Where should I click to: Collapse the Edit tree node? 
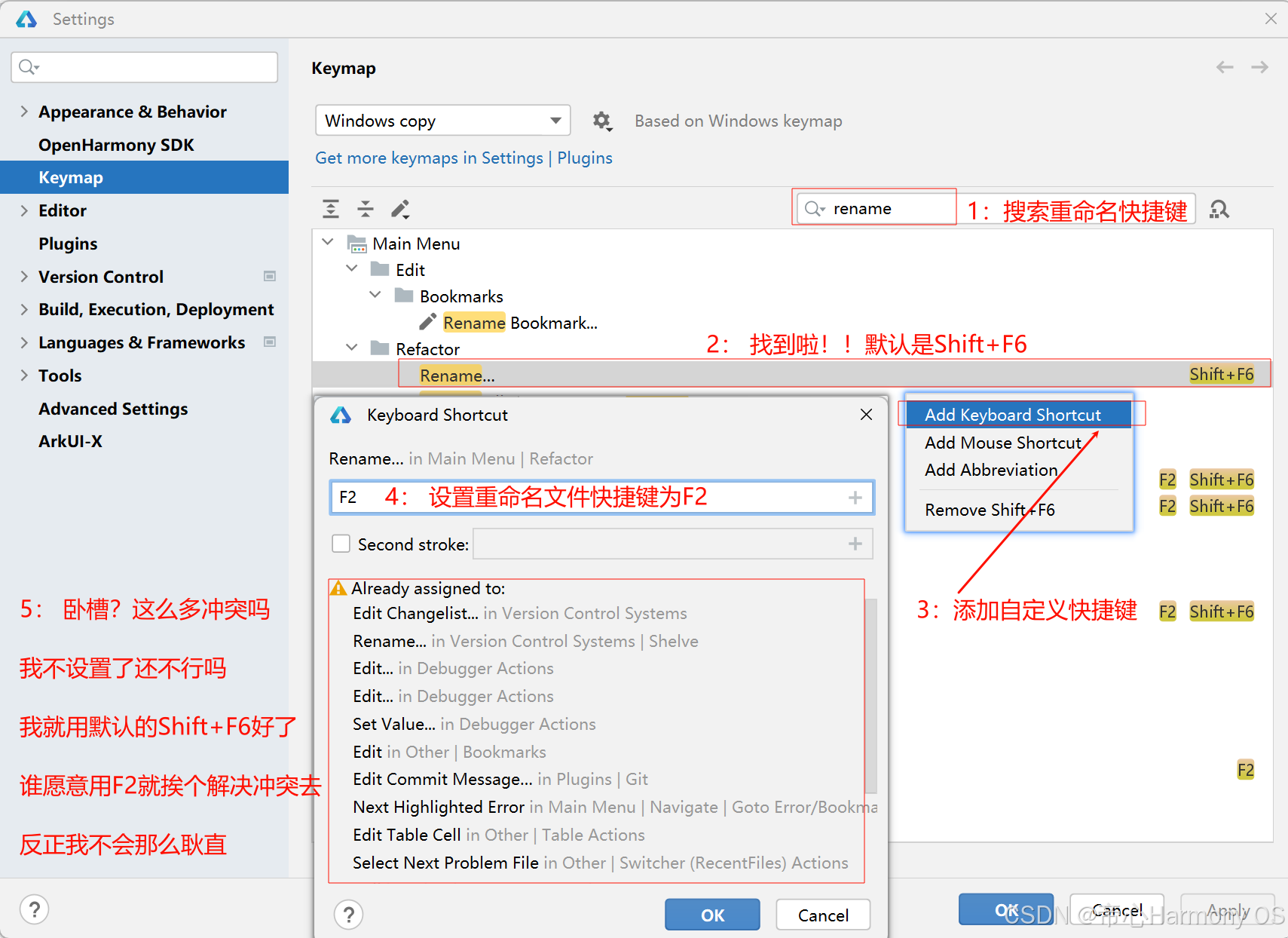(x=352, y=268)
